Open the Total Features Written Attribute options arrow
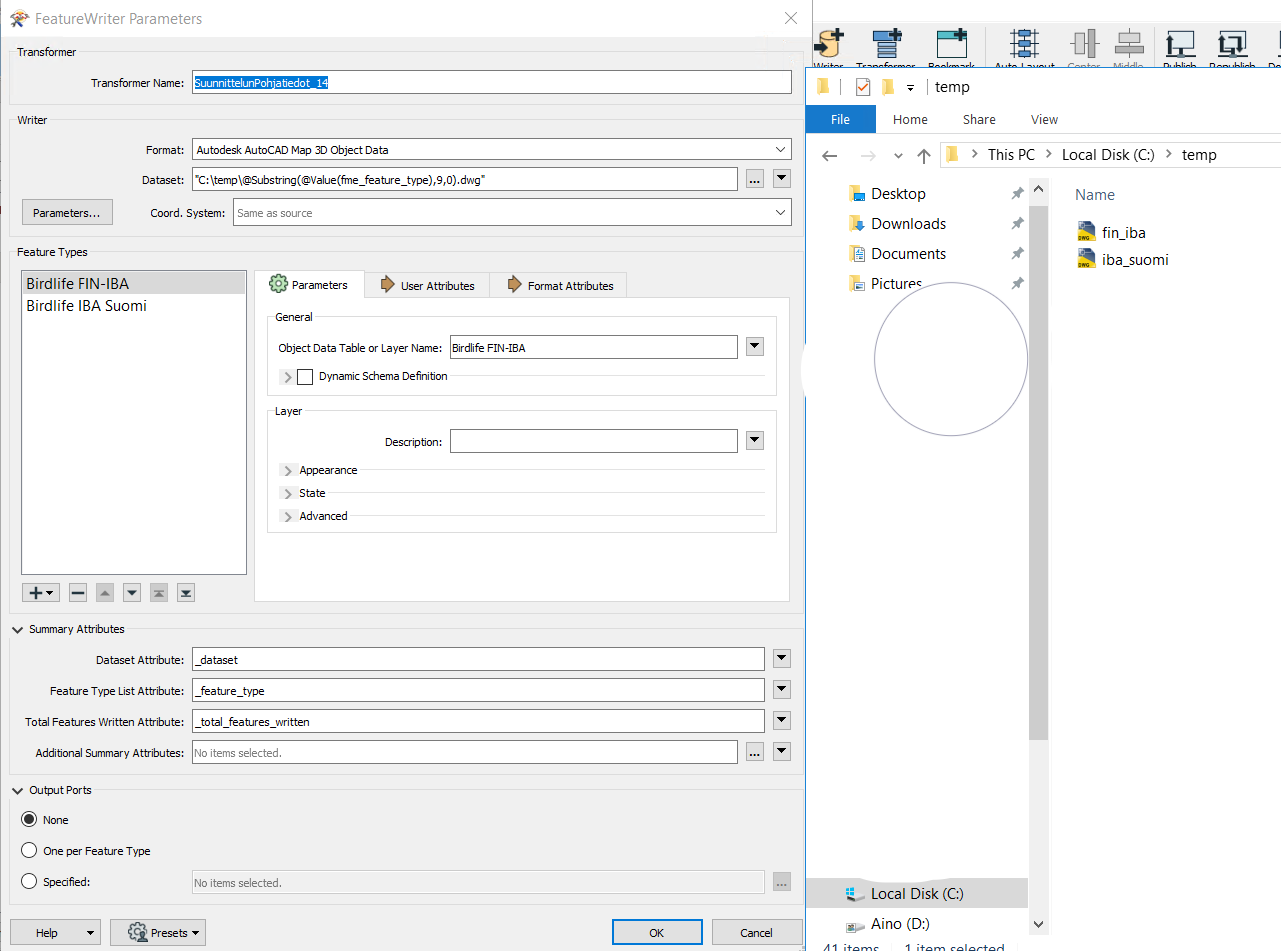Screen dimensions: 1281x951 (782, 721)
